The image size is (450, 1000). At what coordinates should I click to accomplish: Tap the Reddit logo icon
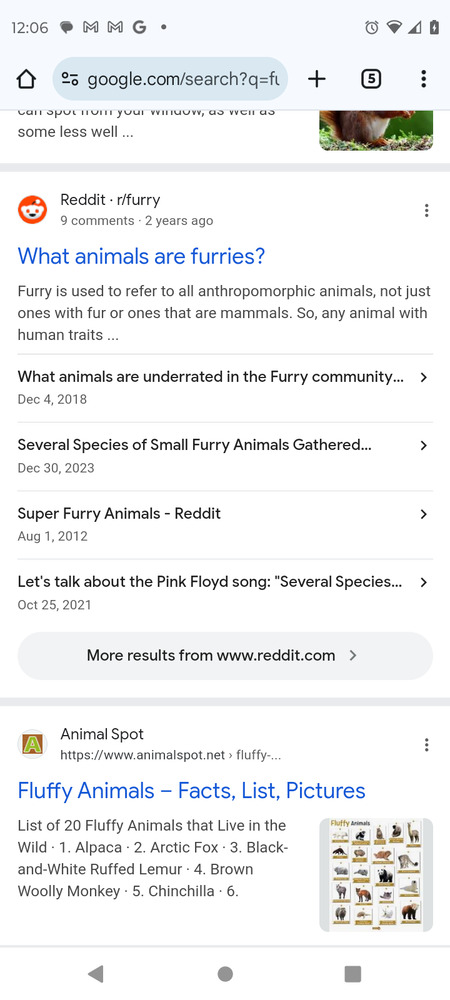tap(32, 210)
